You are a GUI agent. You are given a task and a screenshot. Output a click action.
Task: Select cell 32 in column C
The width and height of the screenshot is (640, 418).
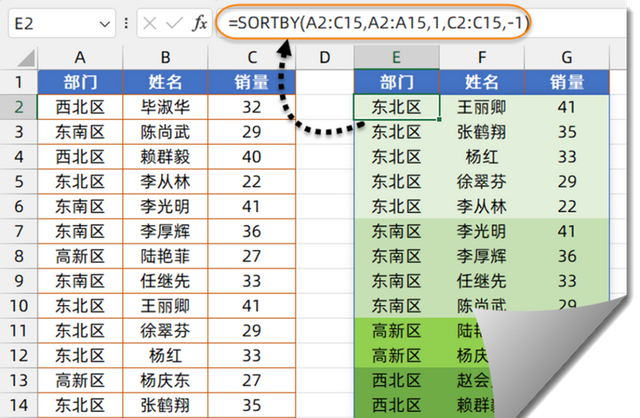(x=252, y=107)
